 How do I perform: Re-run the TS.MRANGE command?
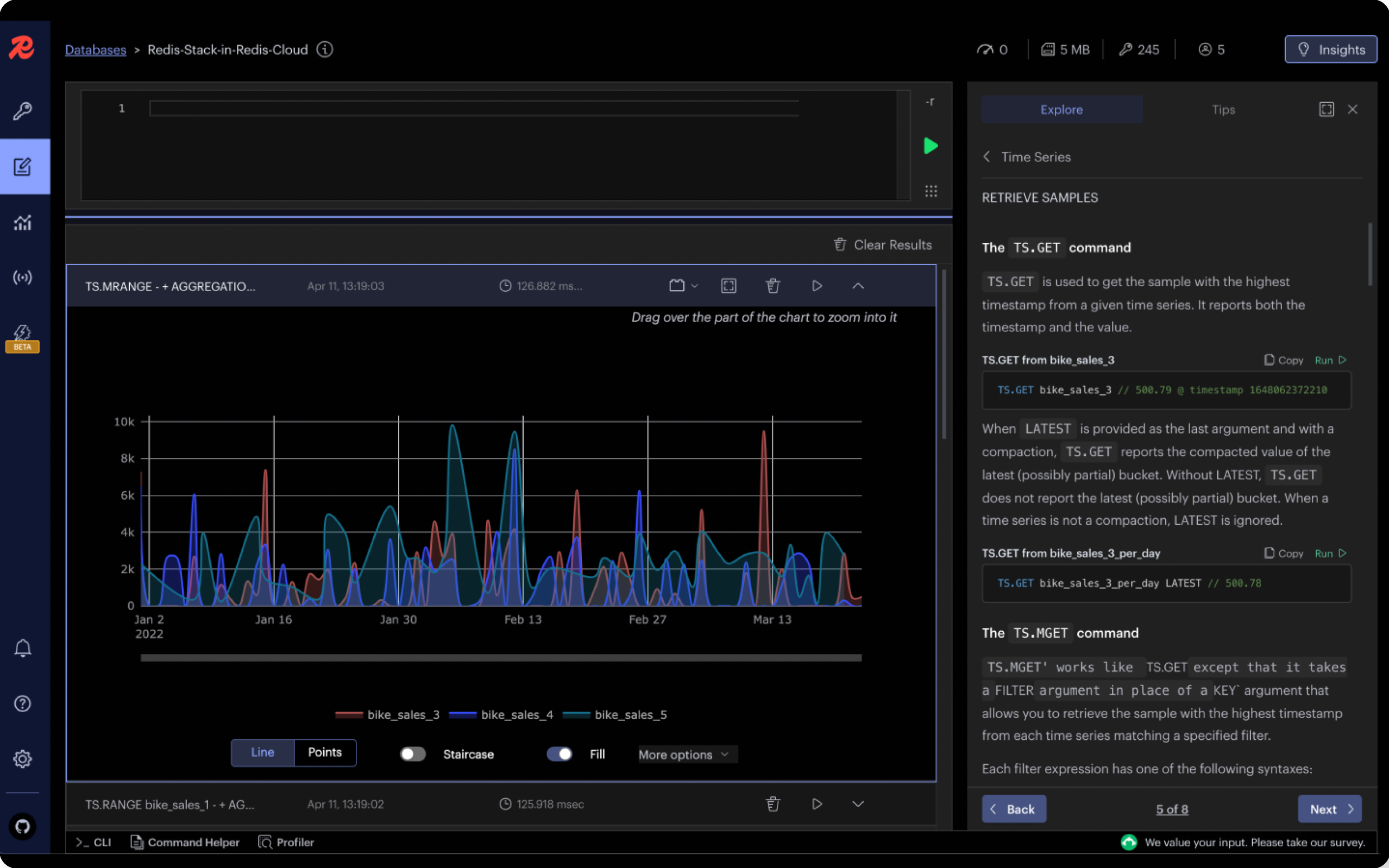(817, 286)
